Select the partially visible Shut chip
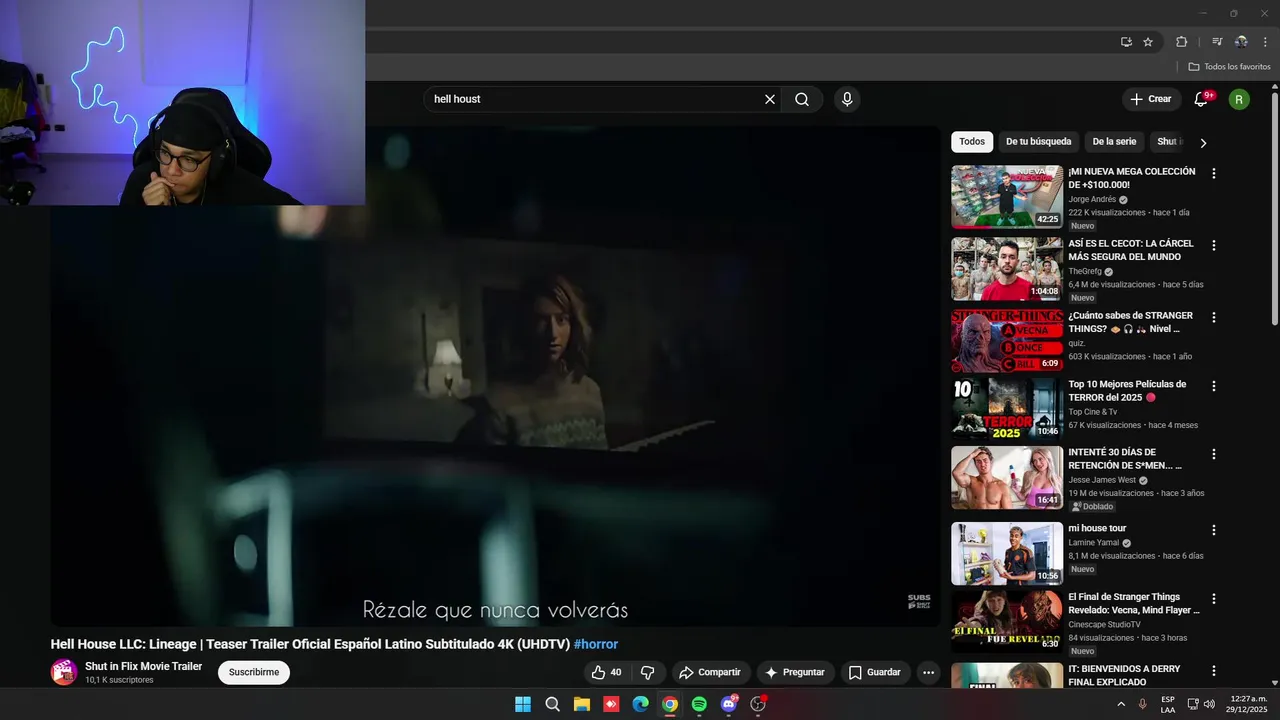 tap(1169, 142)
